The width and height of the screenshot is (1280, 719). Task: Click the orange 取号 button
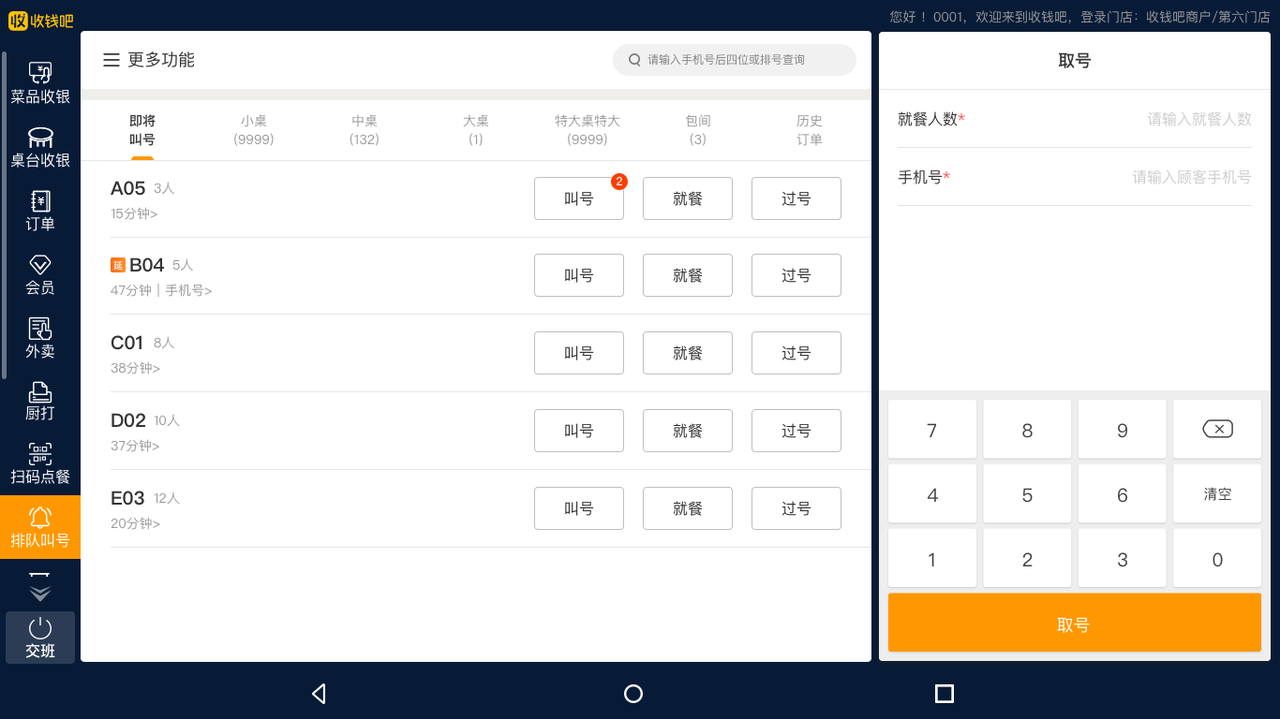tap(1074, 624)
